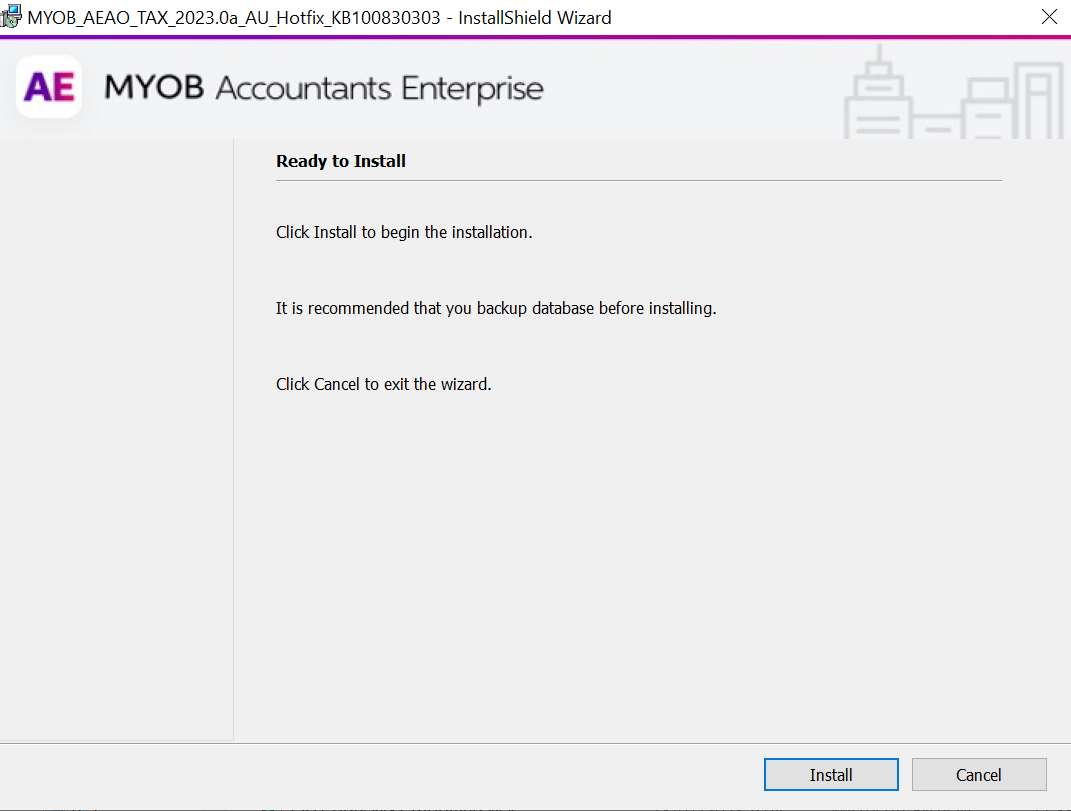Close the InstallShield Wizard window

(x=1049, y=17)
